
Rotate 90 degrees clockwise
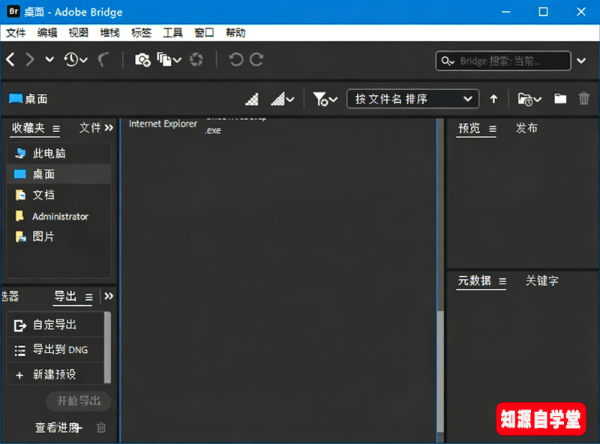257,60
